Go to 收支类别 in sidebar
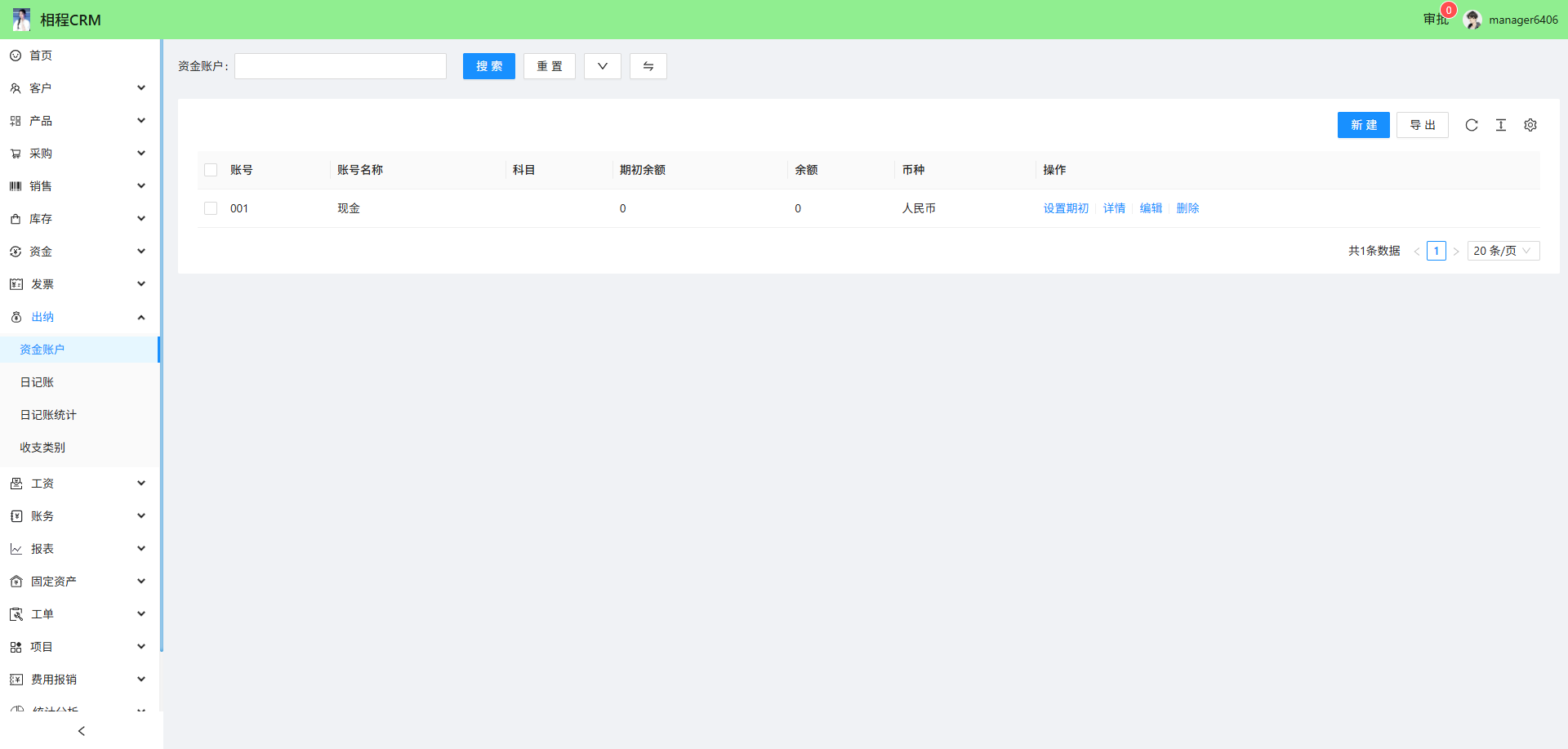This screenshot has height=749, width=1568. click(42, 448)
